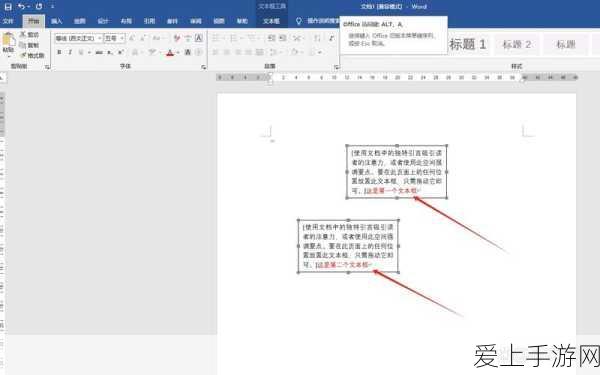Activate the 格式刷 format painter
Viewport: 600px width, 375px height.
(33, 55)
